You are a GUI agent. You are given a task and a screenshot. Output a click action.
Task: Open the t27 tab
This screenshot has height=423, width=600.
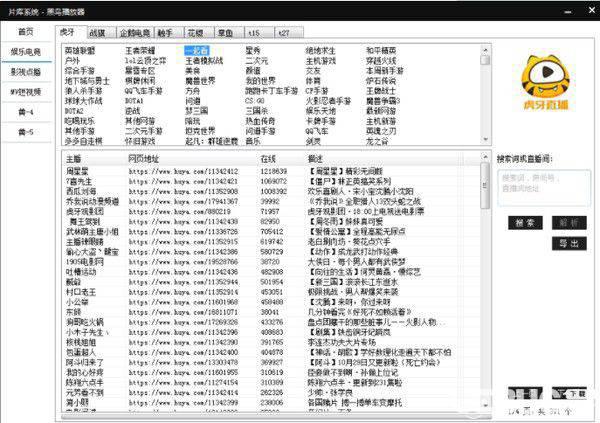(x=289, y=33)
